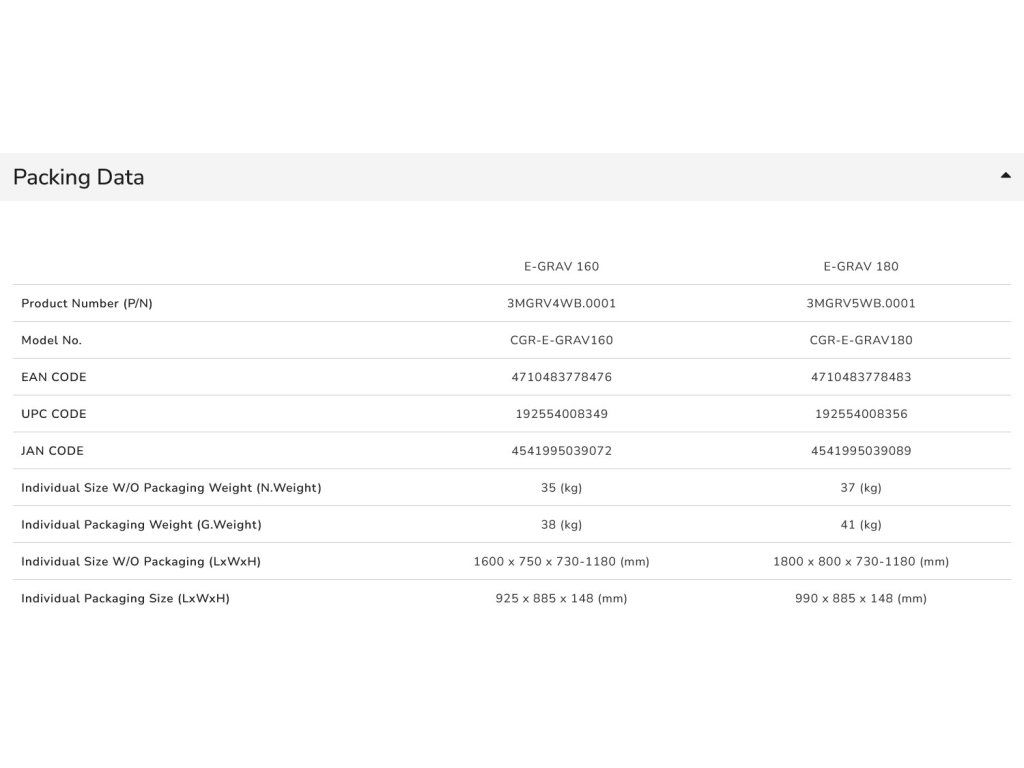Screen dimensions: 1024x768
Task: Click EAN code 4710483778483
Action: pos(861,377)
